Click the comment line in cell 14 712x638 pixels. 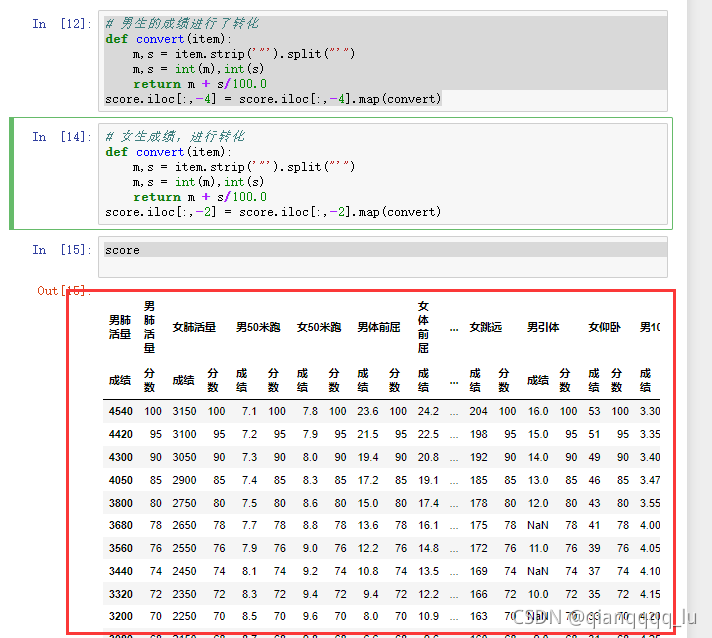coord(175,136)
